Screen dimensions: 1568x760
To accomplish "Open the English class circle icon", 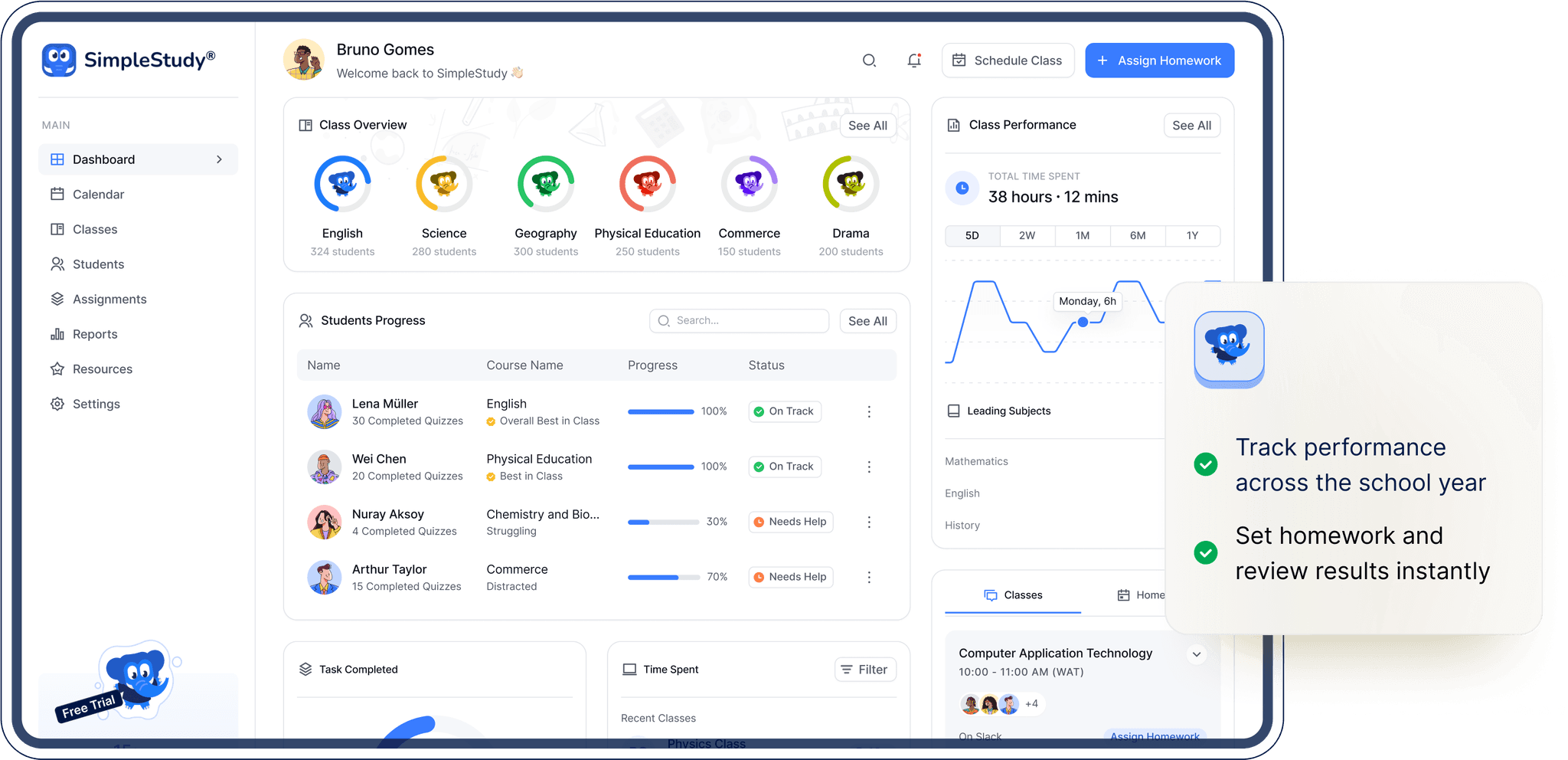I will point(342,184).
